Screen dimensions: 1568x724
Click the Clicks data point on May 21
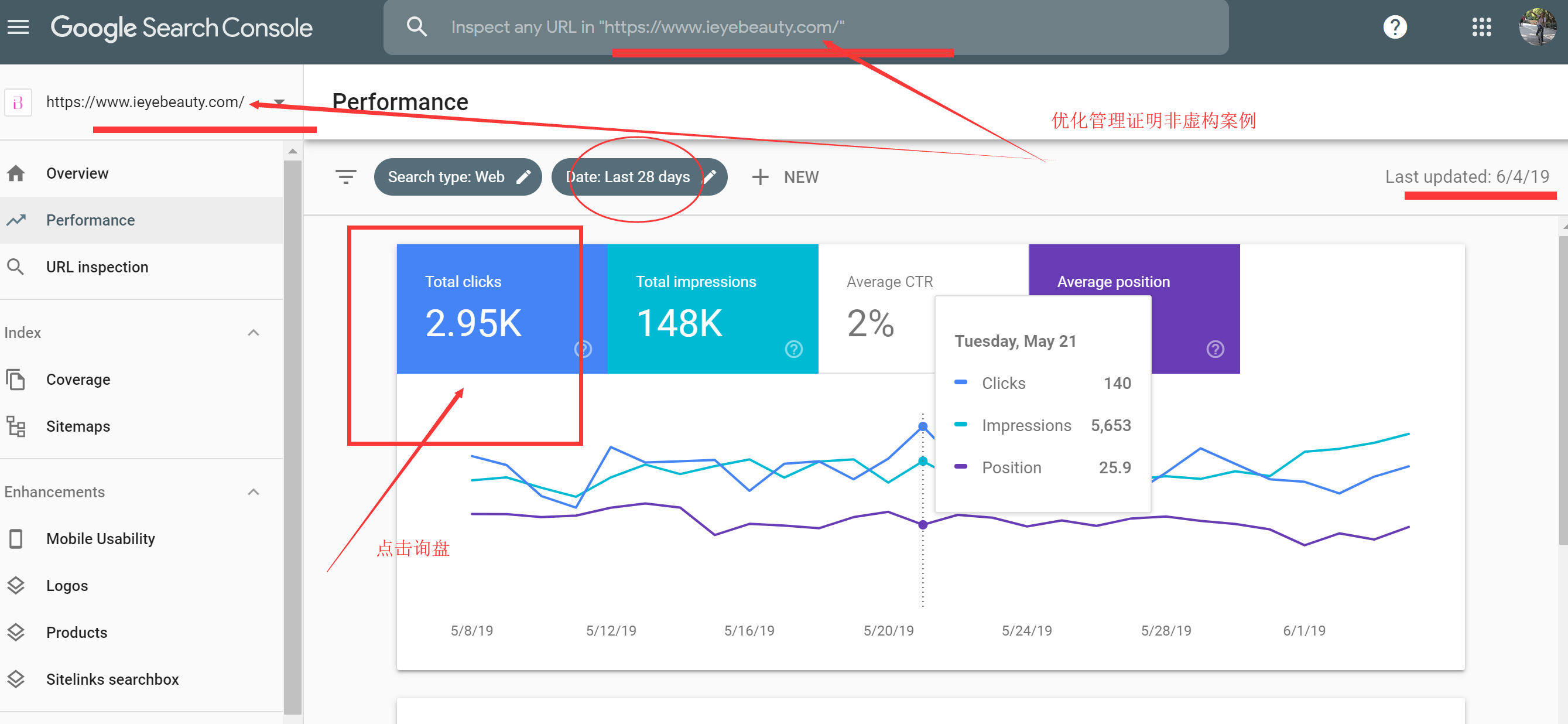click(x=923, y=426)
